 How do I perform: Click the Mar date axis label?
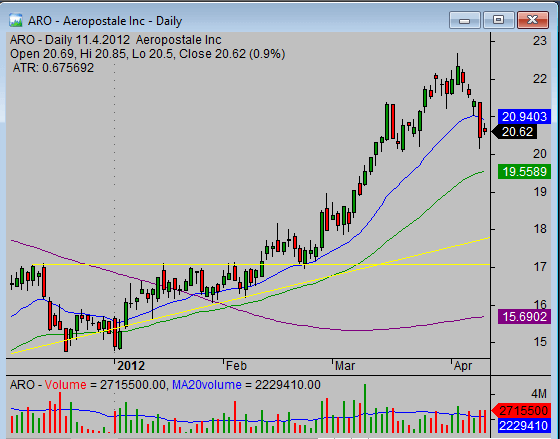(x=345, y=366)
